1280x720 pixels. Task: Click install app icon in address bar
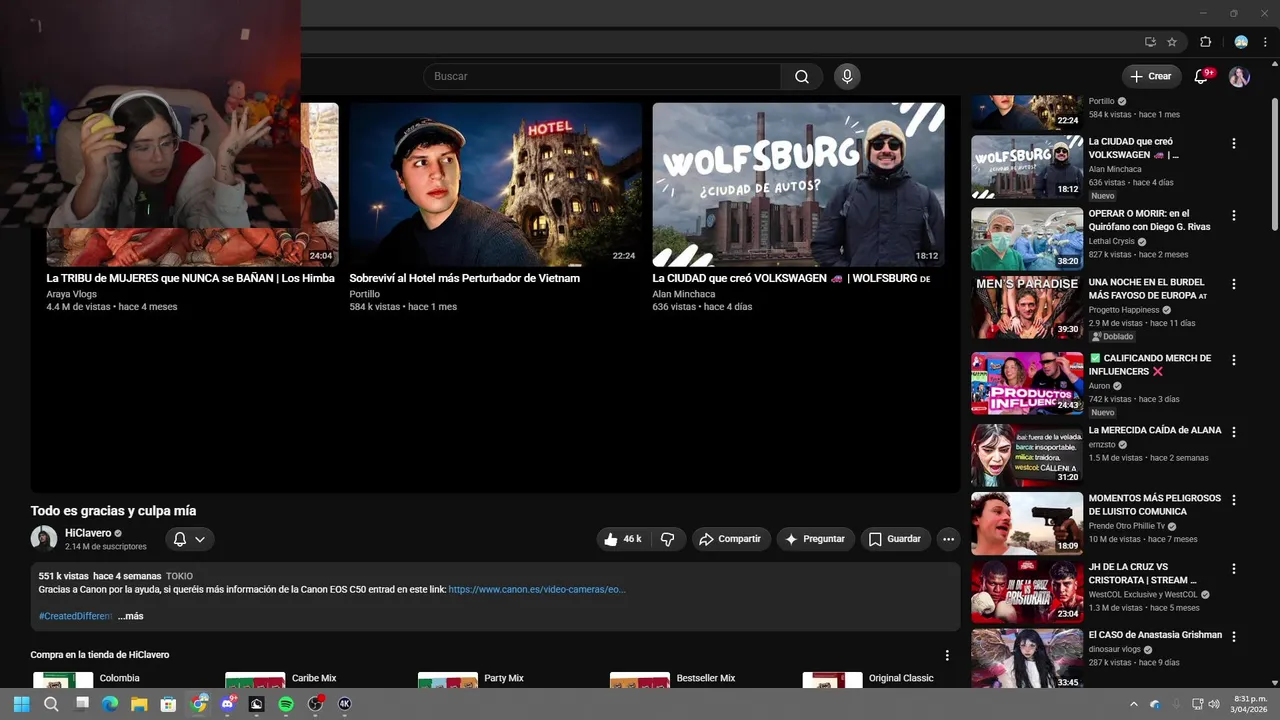1150,42
